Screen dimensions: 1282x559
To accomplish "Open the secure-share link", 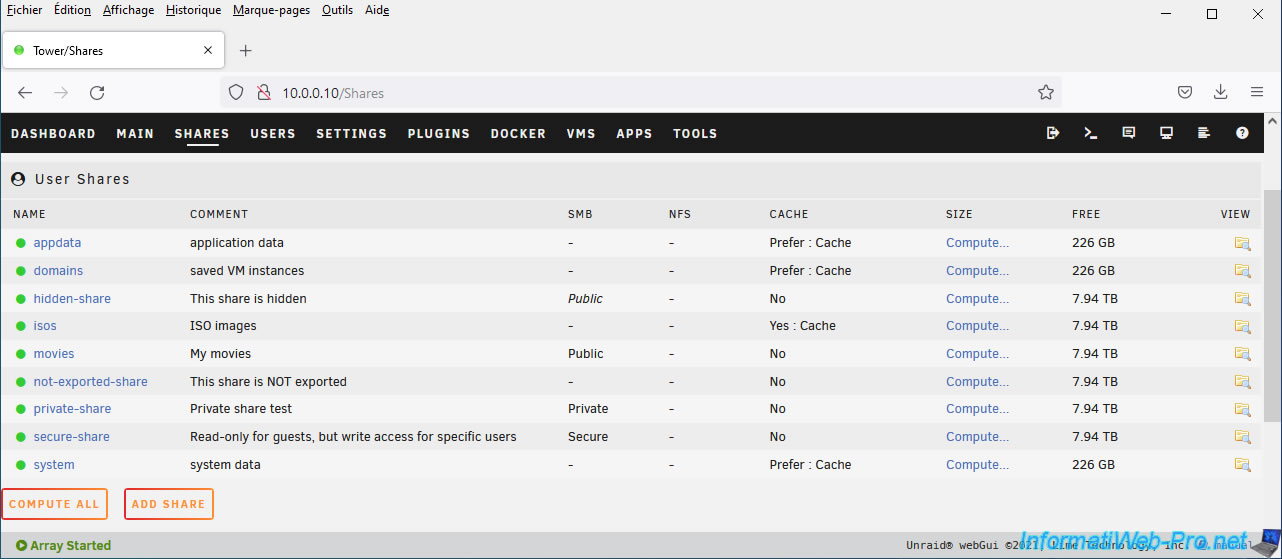I will (71, 437).
